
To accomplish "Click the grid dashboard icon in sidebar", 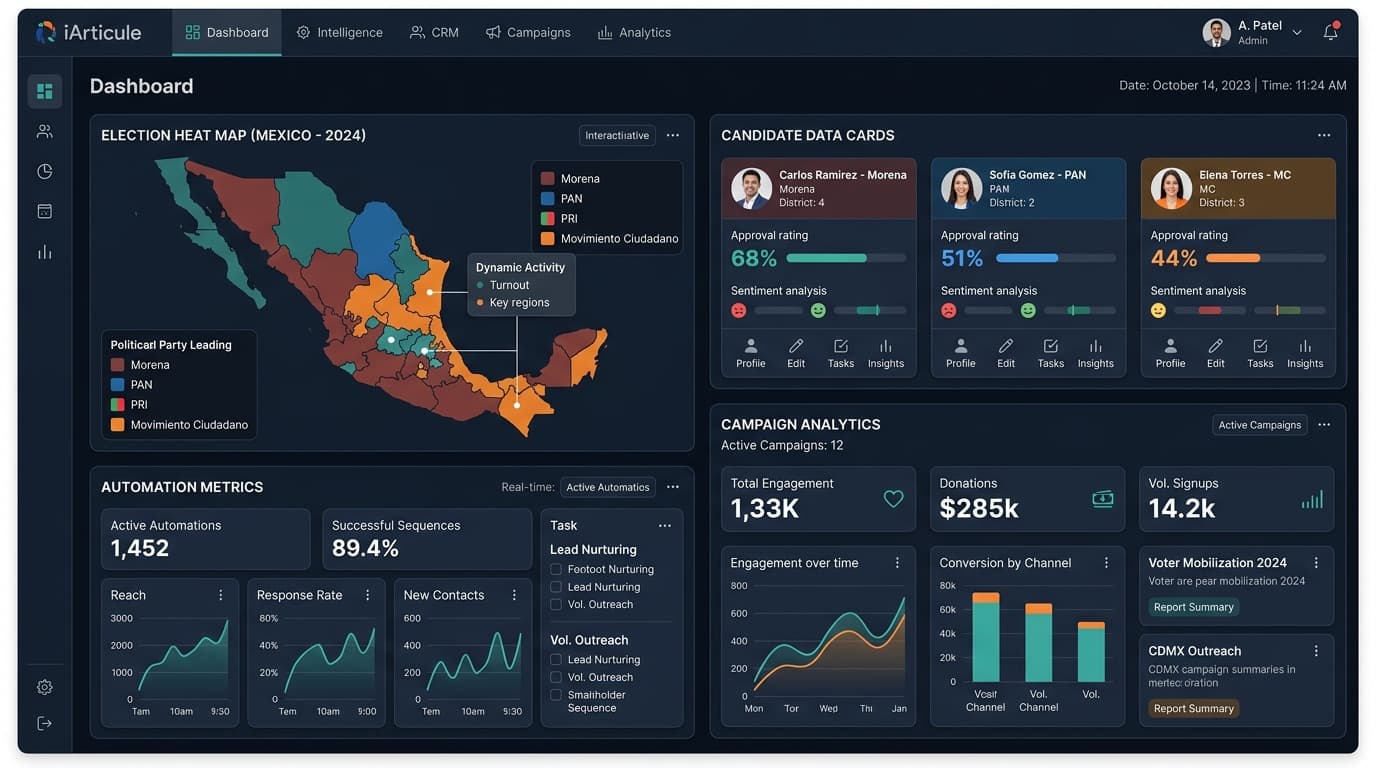I will click(x=44, y=91).
